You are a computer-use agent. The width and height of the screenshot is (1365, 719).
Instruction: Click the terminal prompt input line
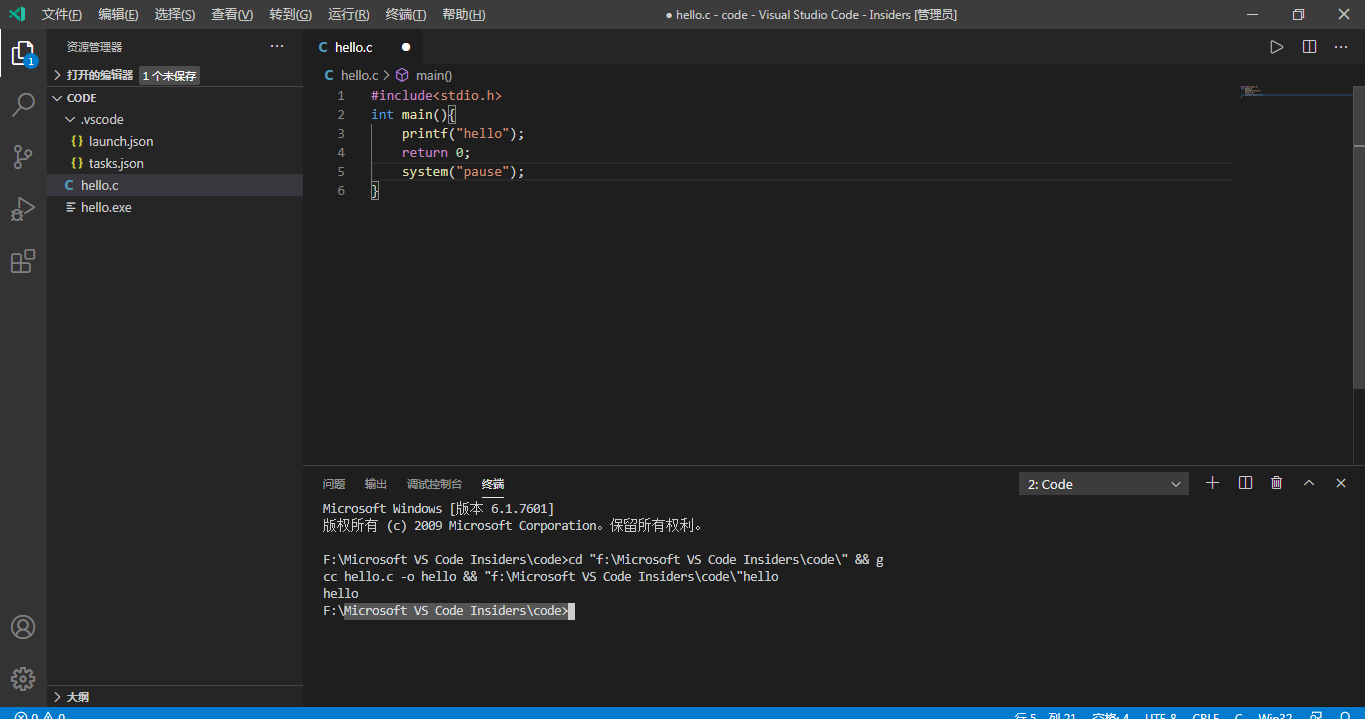click(x=449, y=611)
